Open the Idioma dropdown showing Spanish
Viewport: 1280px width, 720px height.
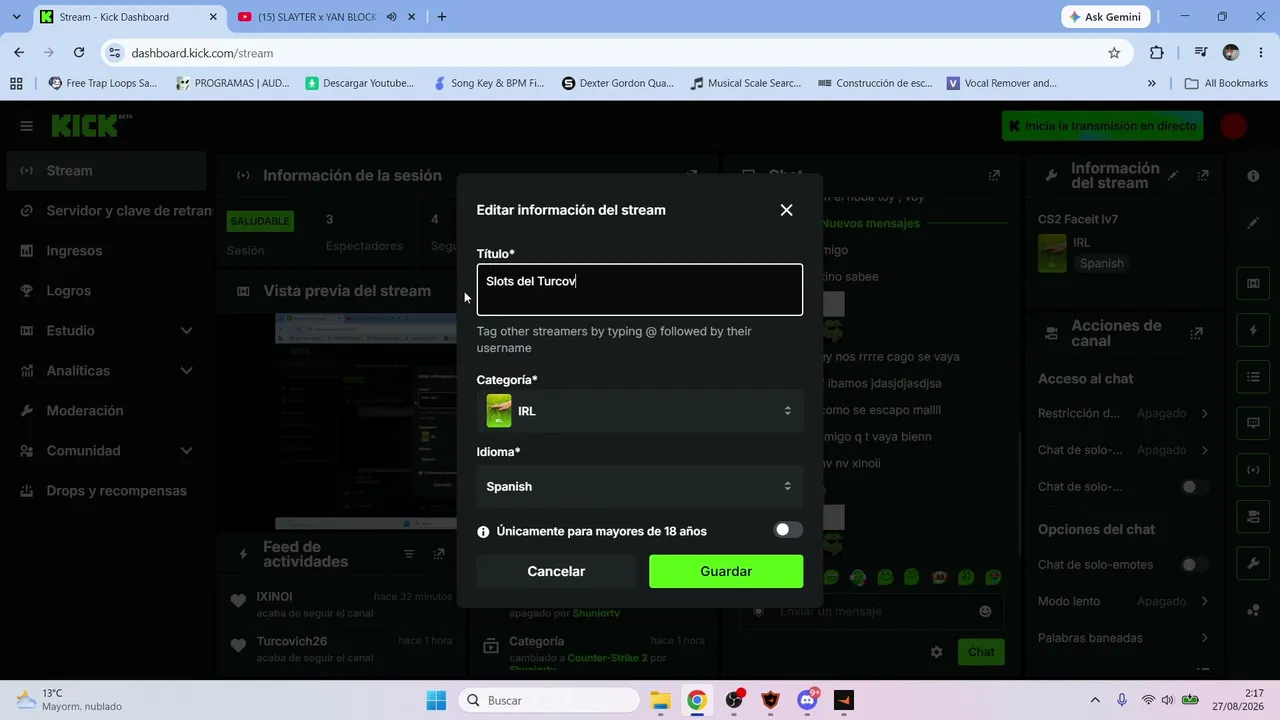pyautogui.click(x=640, y=486)
